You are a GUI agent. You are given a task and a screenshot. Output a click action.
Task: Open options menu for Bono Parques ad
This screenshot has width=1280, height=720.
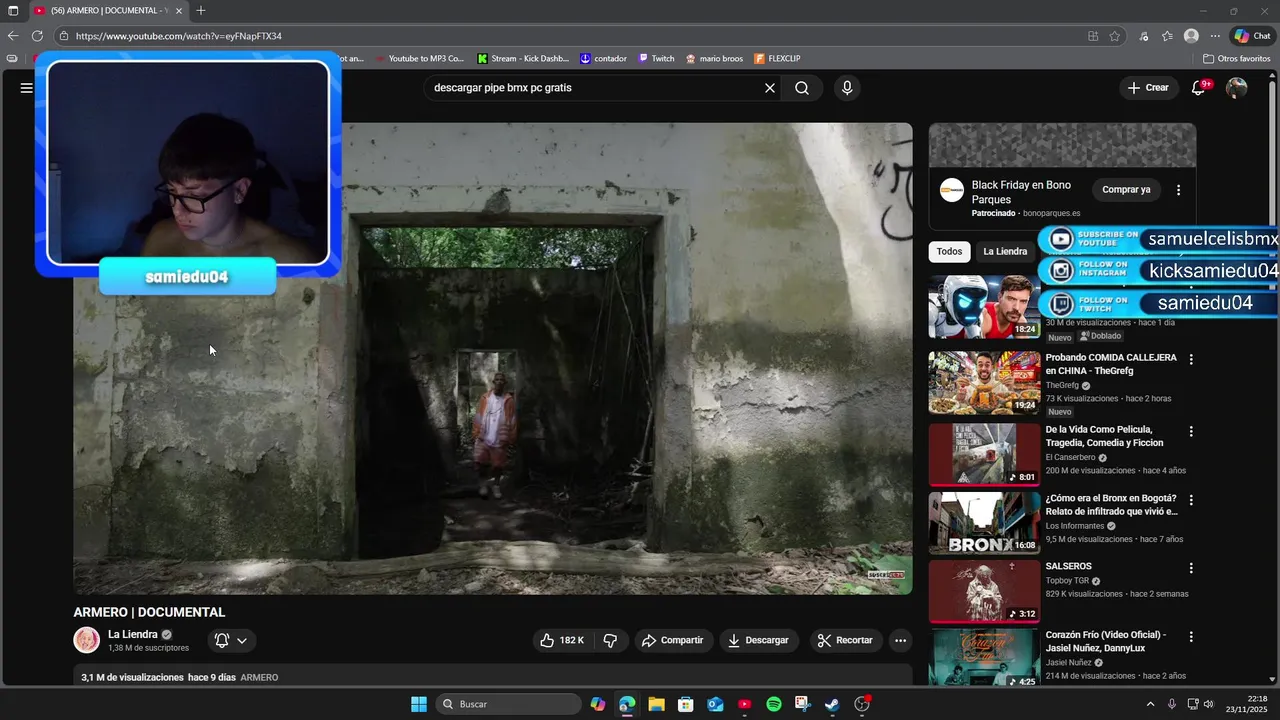tap(1178, 190)
